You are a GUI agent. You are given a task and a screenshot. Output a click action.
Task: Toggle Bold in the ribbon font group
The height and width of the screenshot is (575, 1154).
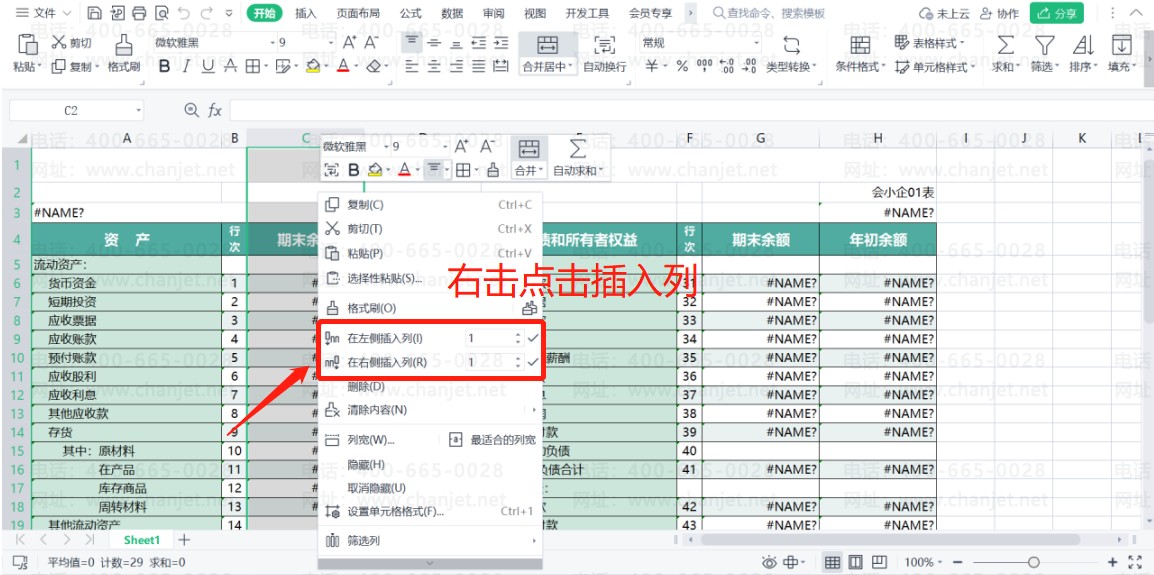(164, 67)
